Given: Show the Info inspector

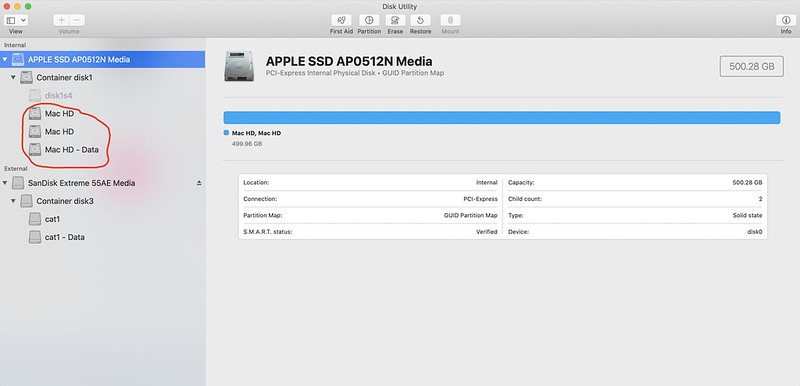Looking at the screenshot, I should [786, 20].
